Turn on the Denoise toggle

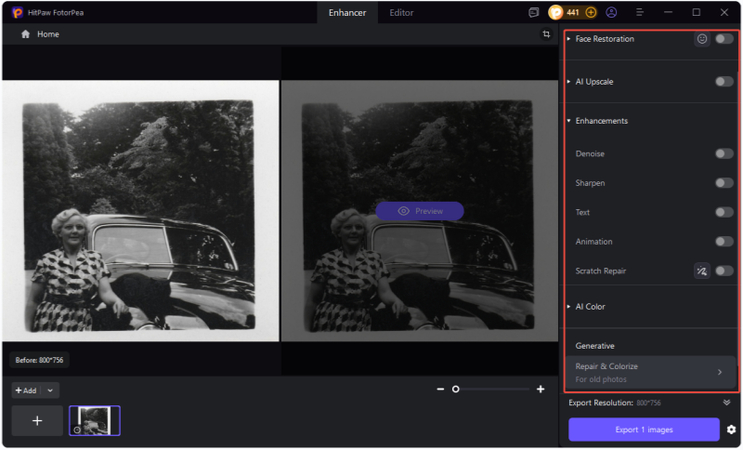click(x=724, y=153)
